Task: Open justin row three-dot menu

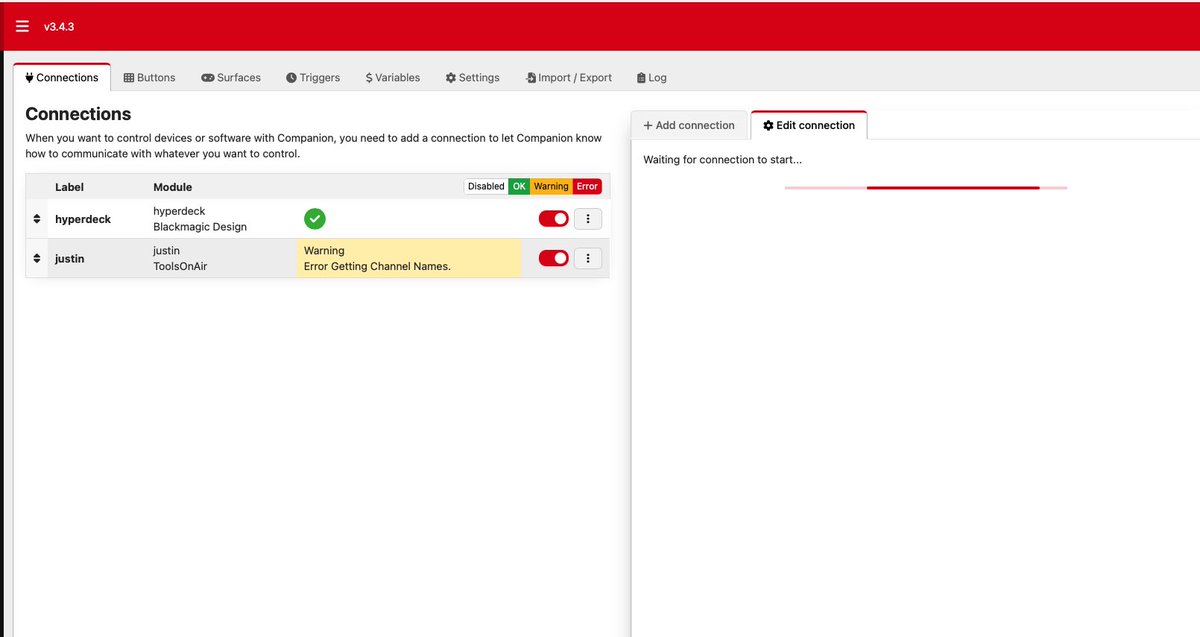Action: coord(588,258)
